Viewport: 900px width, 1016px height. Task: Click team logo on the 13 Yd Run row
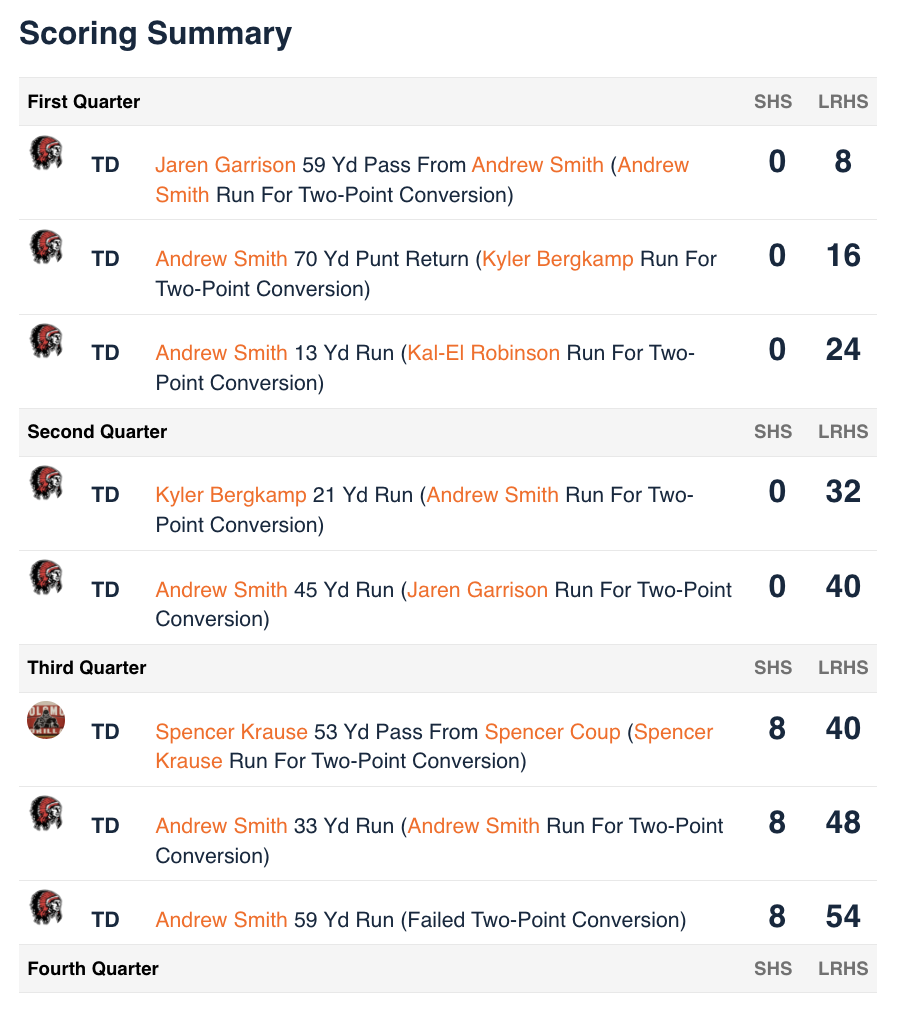46,341
